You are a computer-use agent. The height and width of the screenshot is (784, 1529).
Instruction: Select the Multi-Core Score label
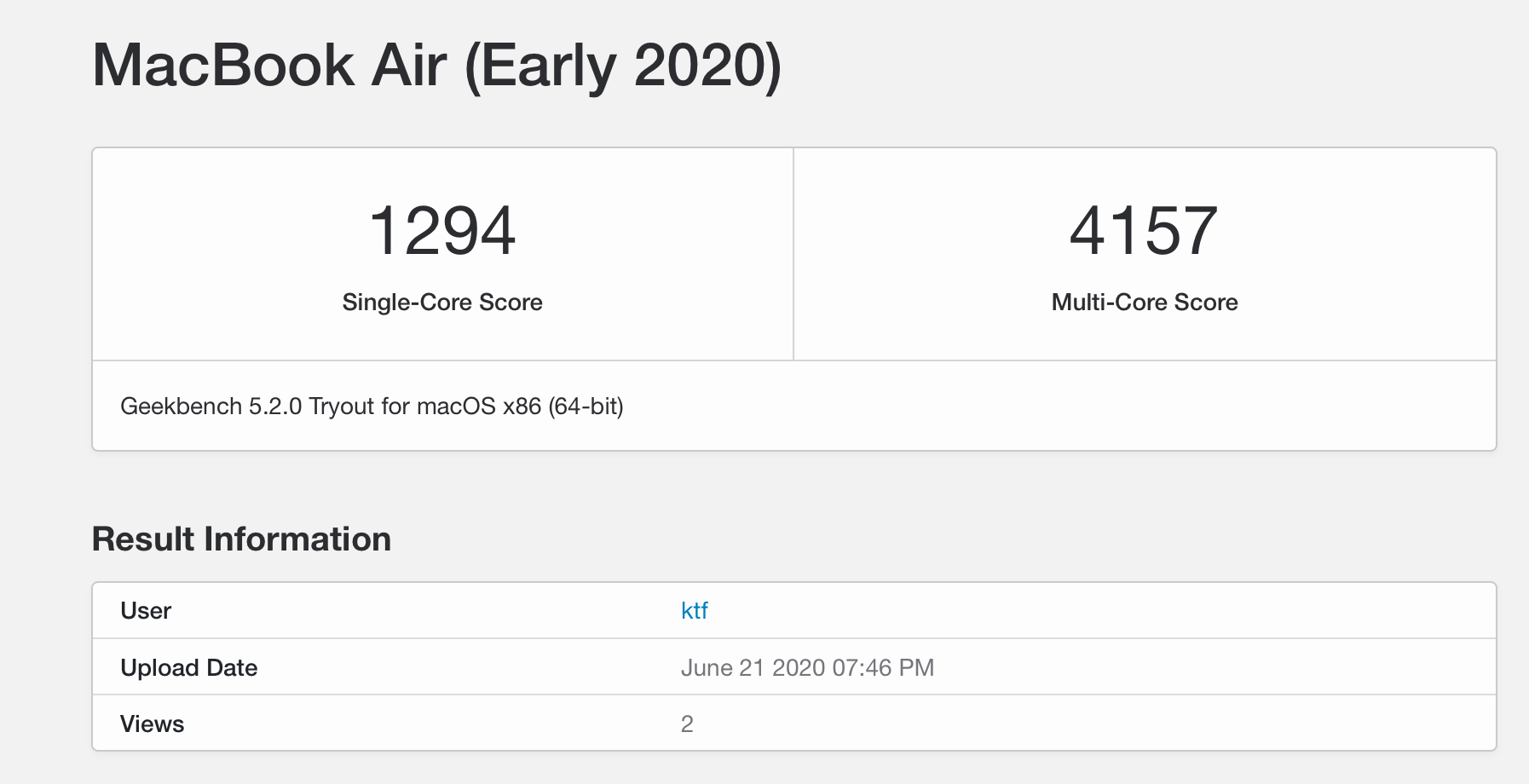[x=1144, y=303]
